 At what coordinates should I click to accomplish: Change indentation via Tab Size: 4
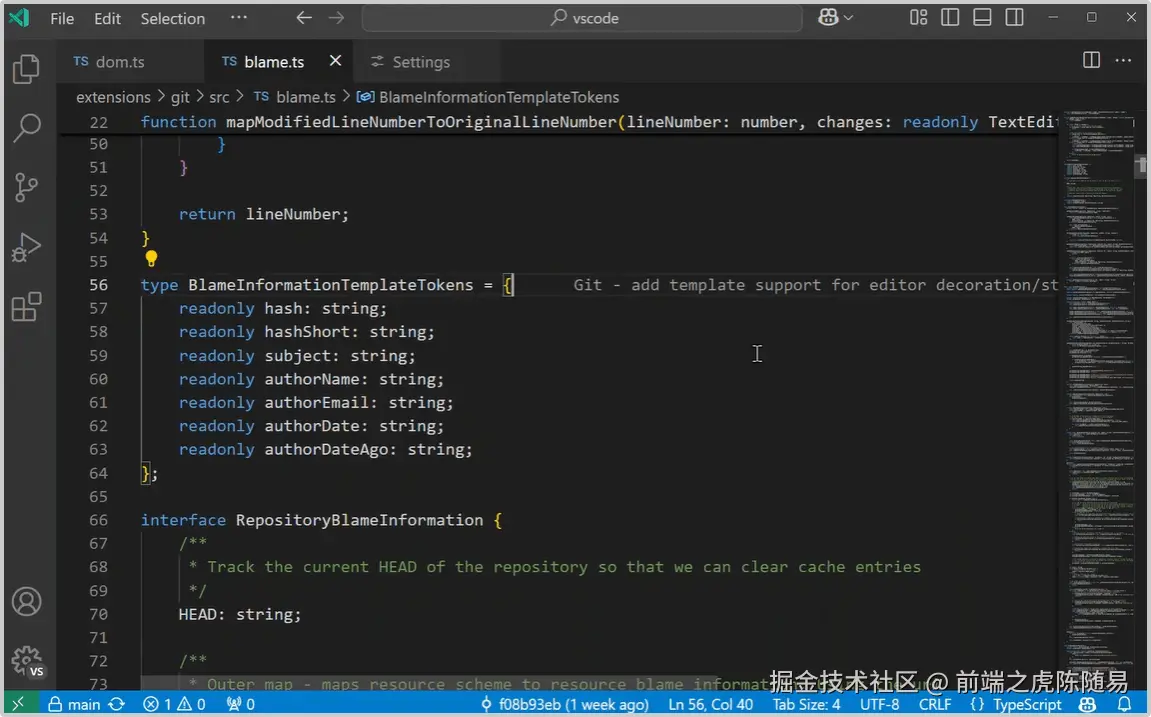806,704
